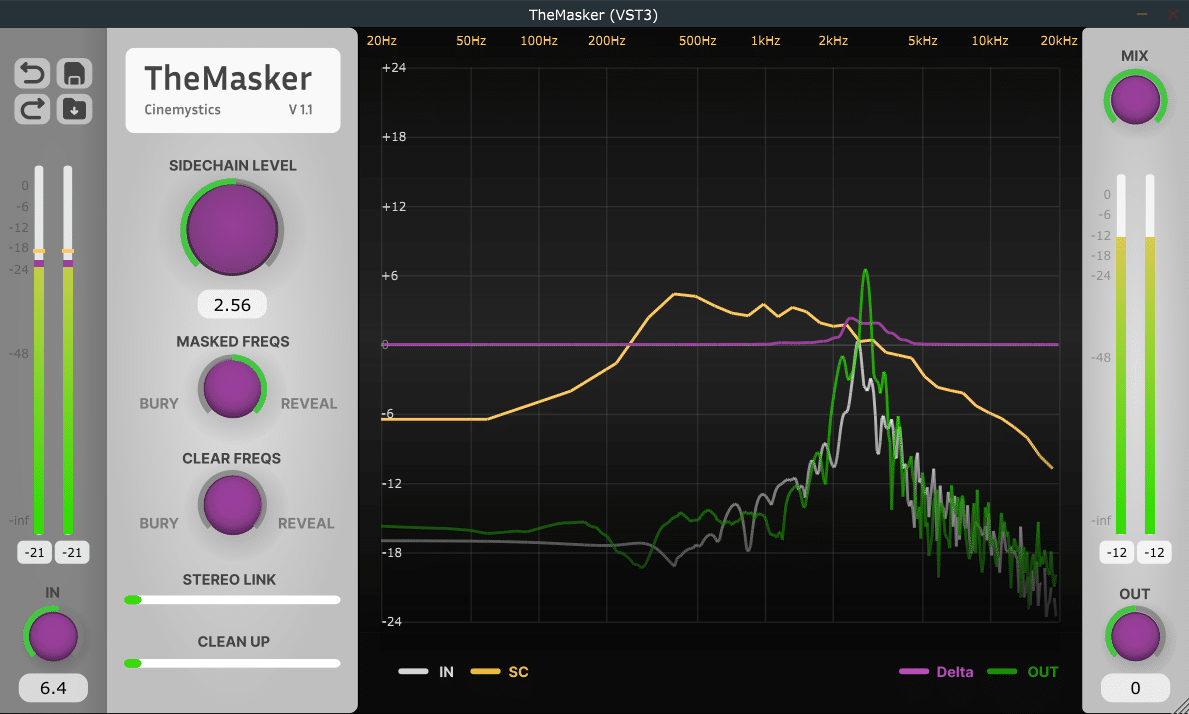Click the BURY label beside Clear Freqs

click(x=158, y=523)
